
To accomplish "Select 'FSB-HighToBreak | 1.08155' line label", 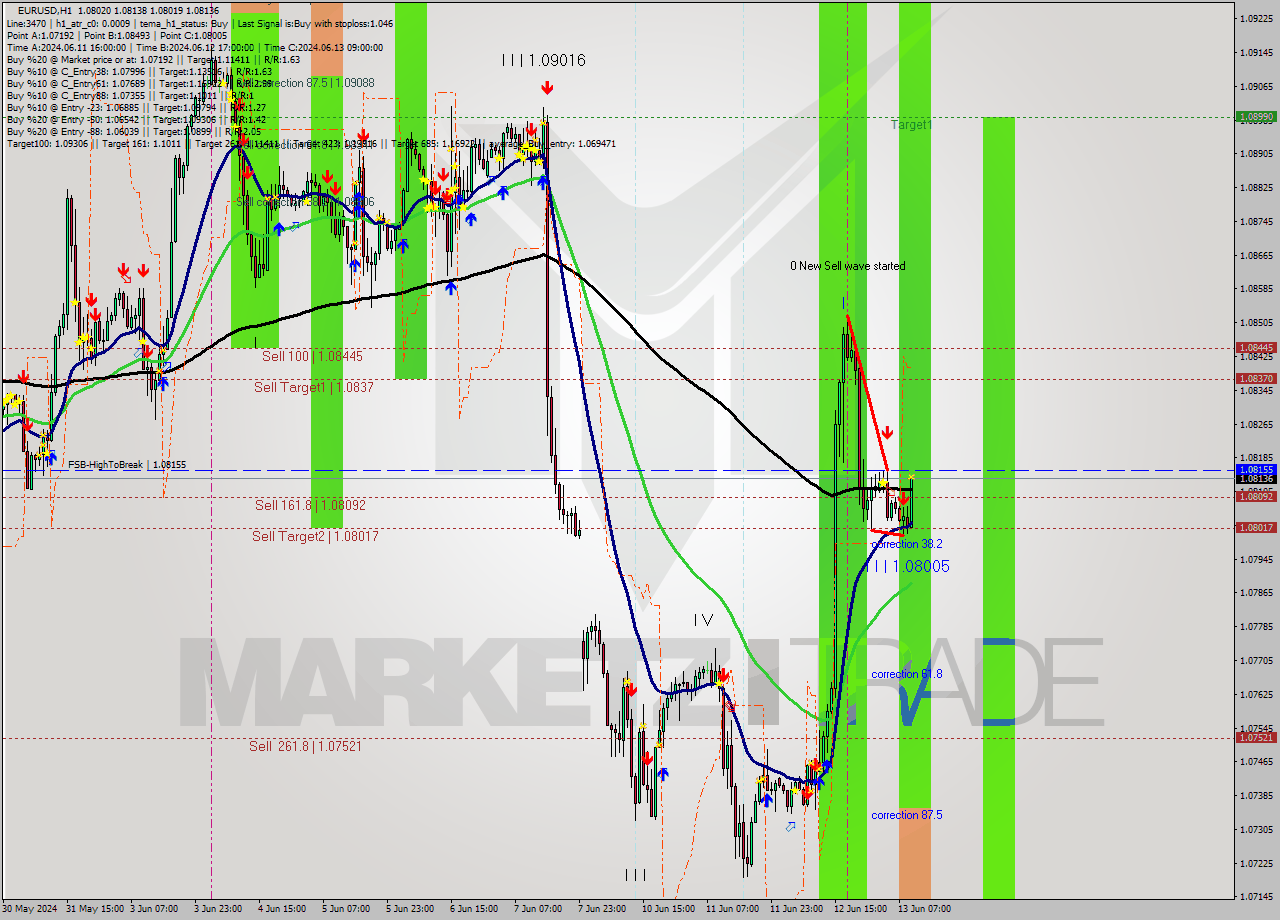I will click(127, 465).
